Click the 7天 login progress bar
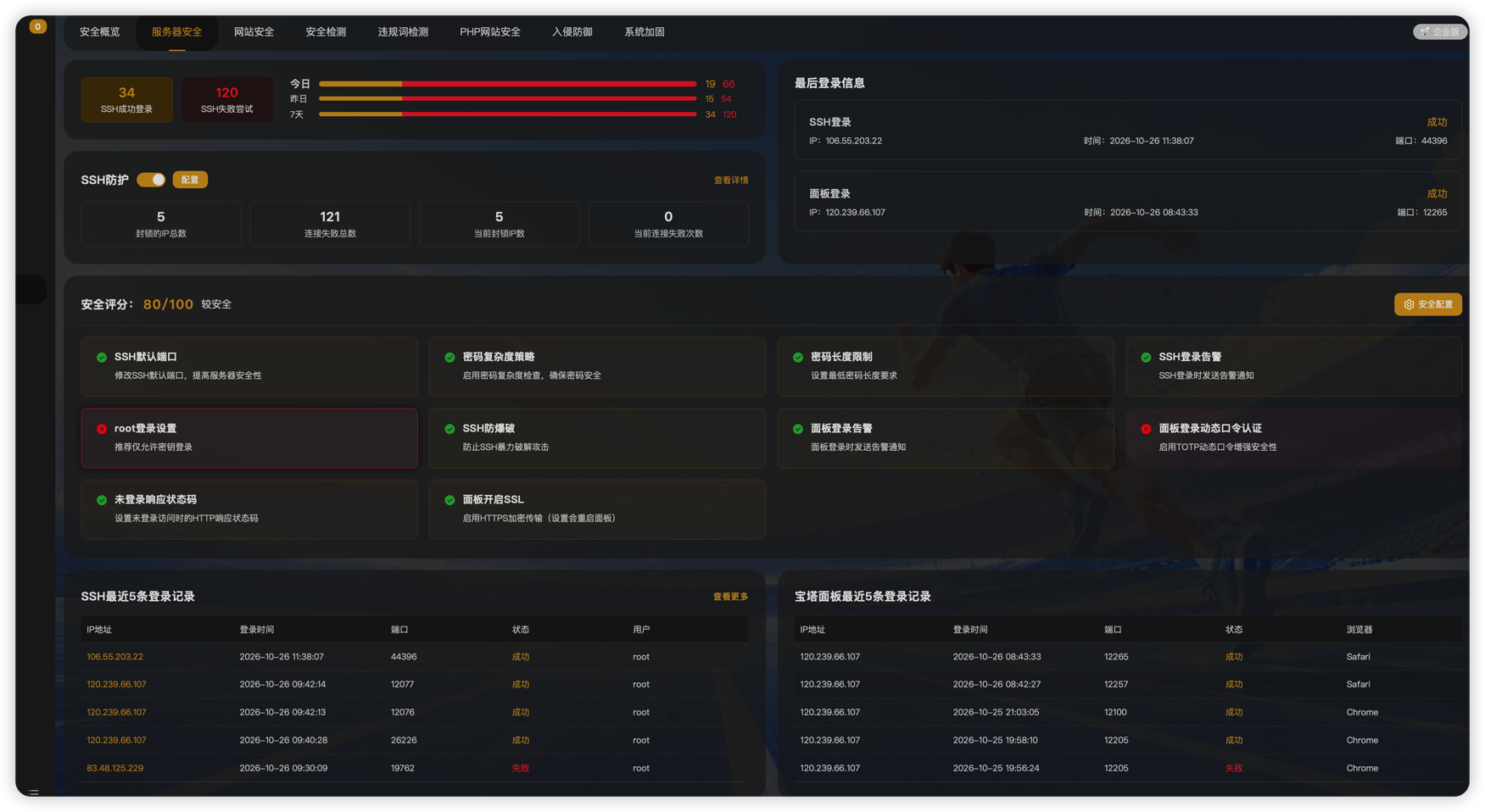The image size is (1485, 812). point(507,114)
